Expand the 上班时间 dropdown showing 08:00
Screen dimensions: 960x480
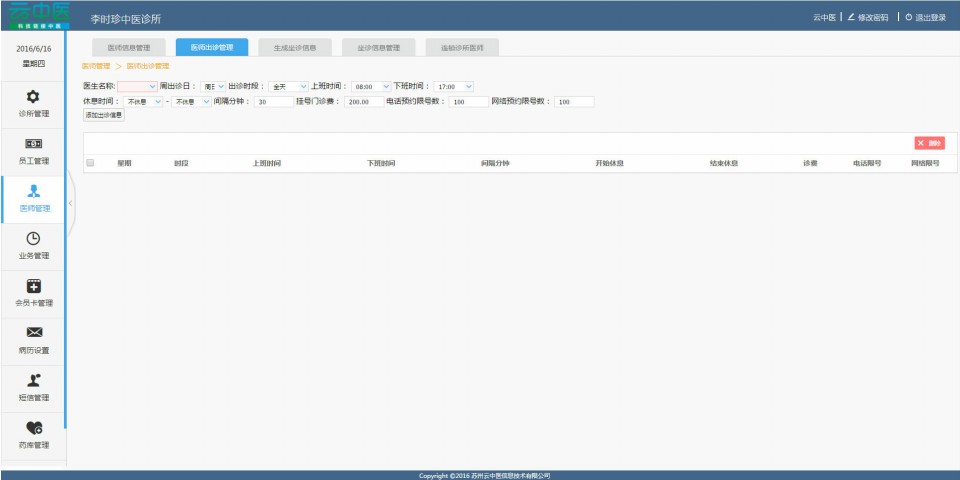coord(371,87)
